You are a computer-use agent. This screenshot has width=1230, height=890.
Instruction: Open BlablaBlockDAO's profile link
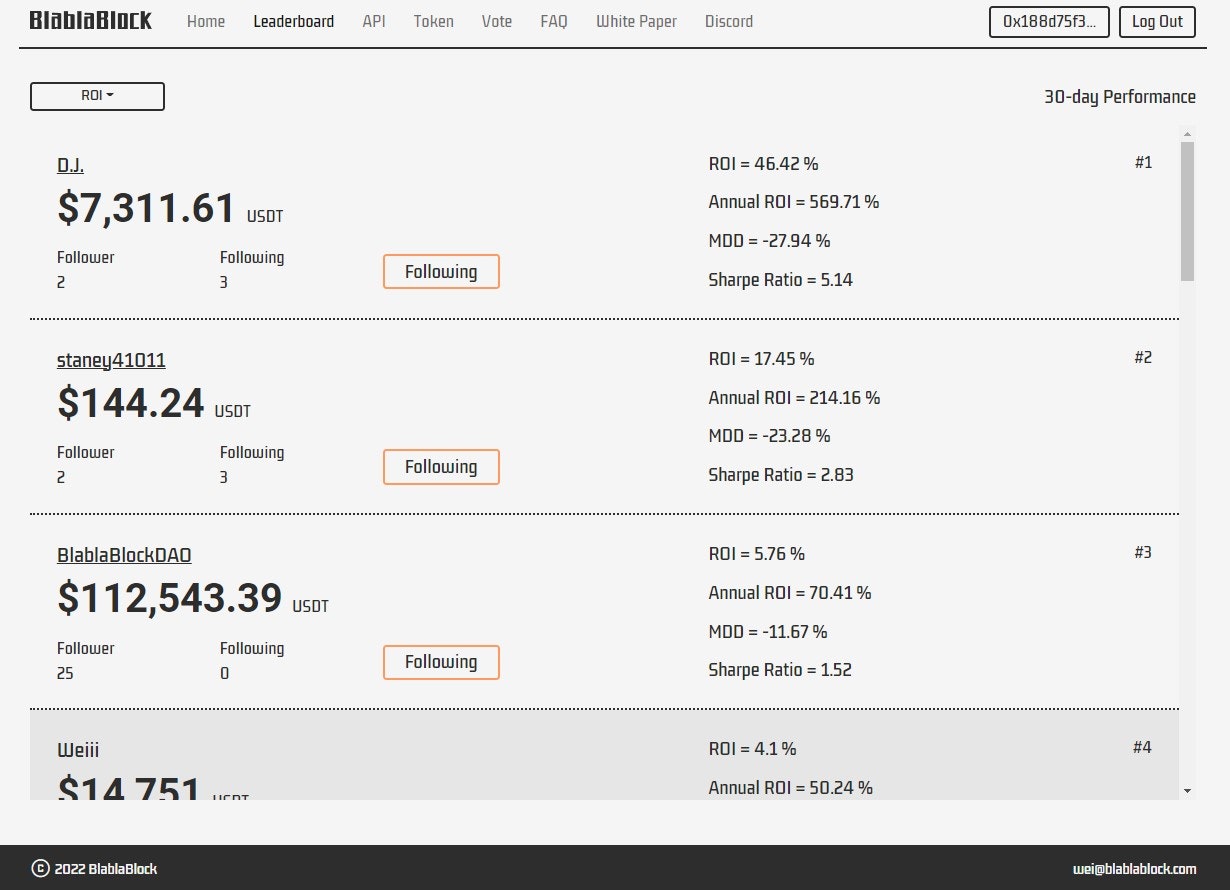tap(124, 556)
